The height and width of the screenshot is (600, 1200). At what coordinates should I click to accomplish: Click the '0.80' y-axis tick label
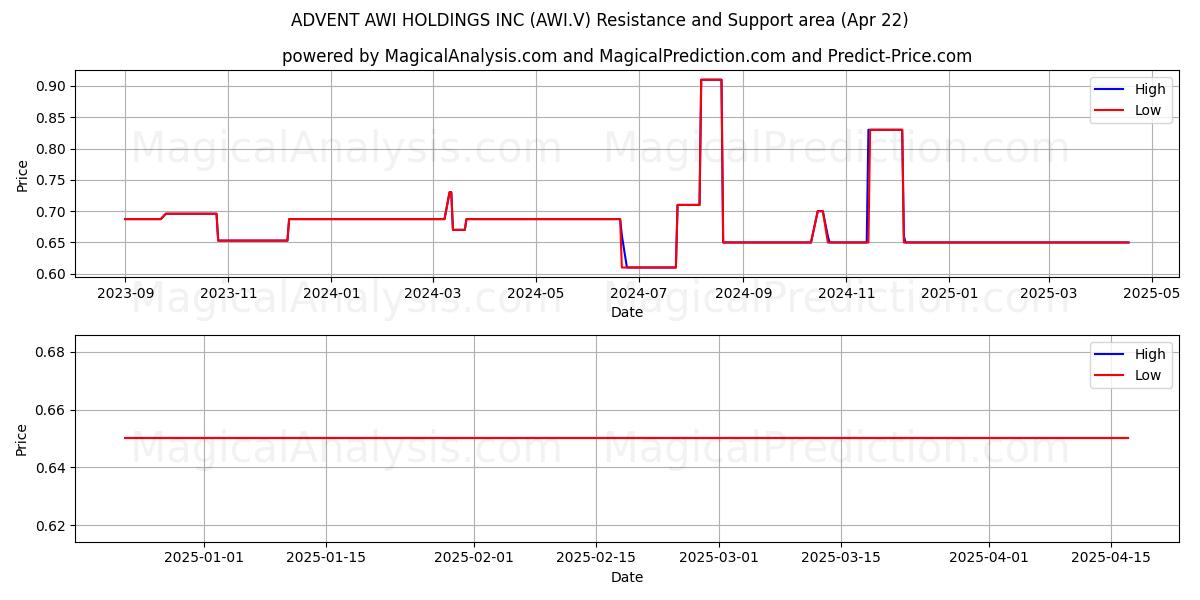[x=52, y=149]
